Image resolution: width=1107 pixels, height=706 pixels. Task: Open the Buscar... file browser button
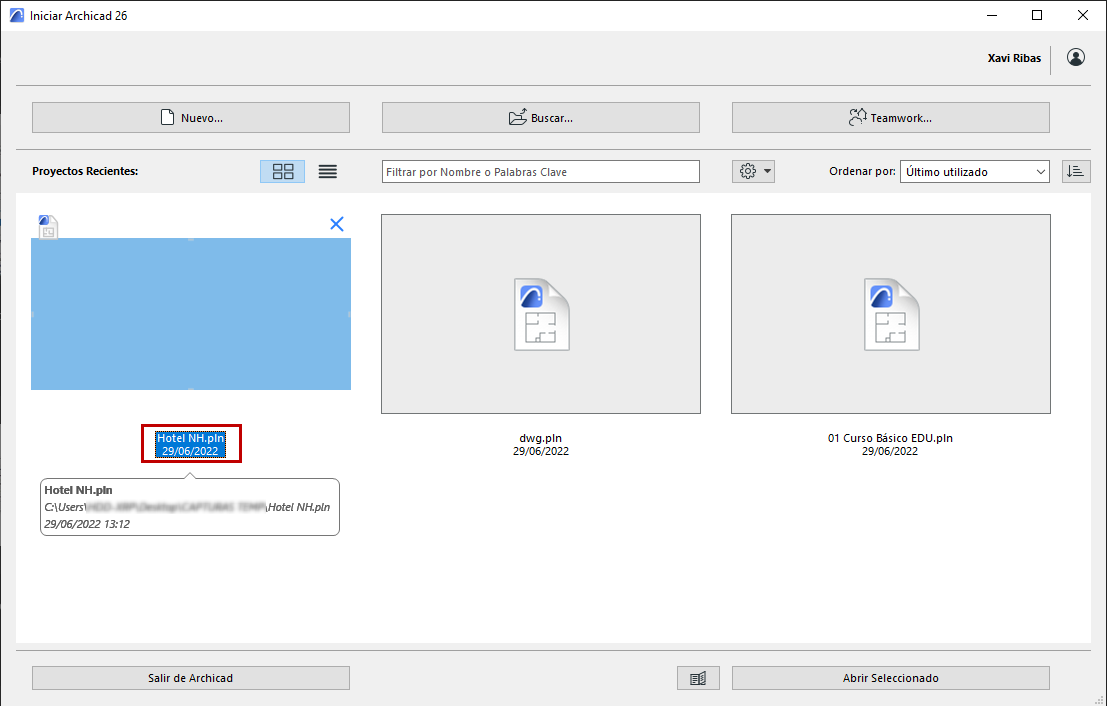click(x=541, y=118)
